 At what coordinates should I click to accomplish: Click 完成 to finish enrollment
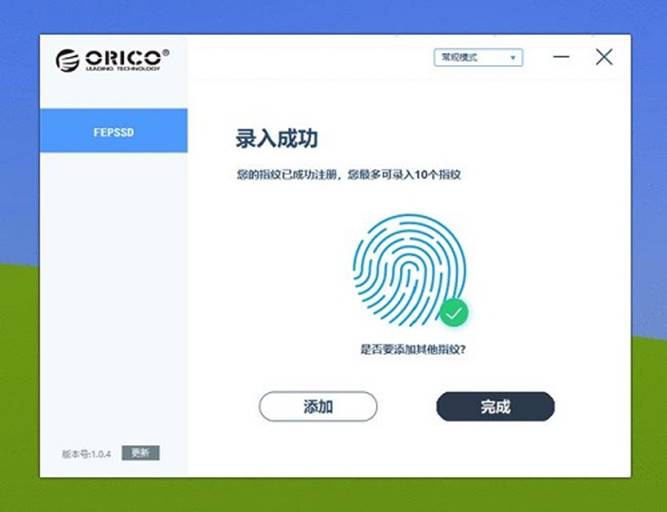(x=496, y=407)
